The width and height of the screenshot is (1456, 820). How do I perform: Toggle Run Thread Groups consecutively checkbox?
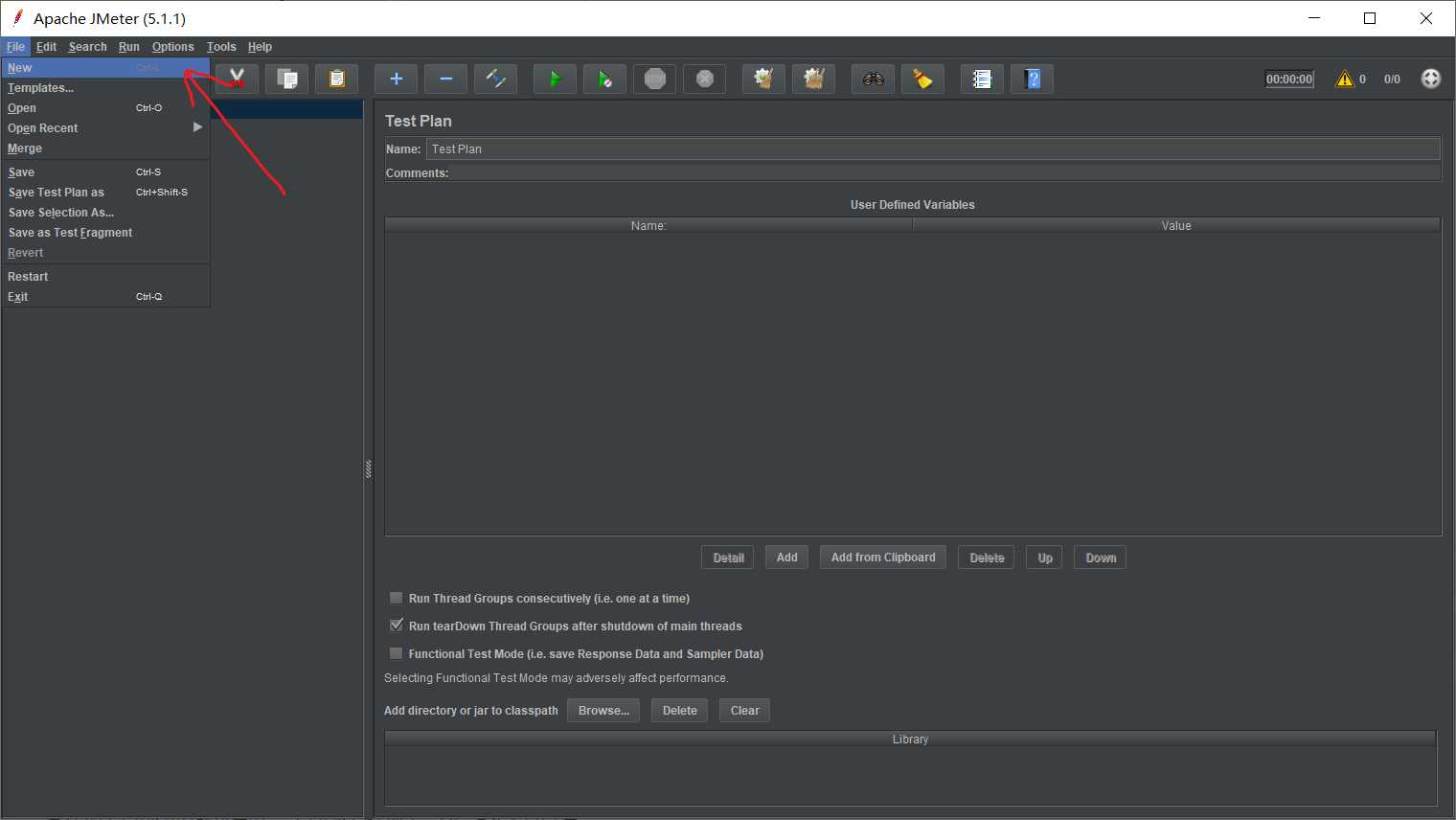click(x=396, y=598)
